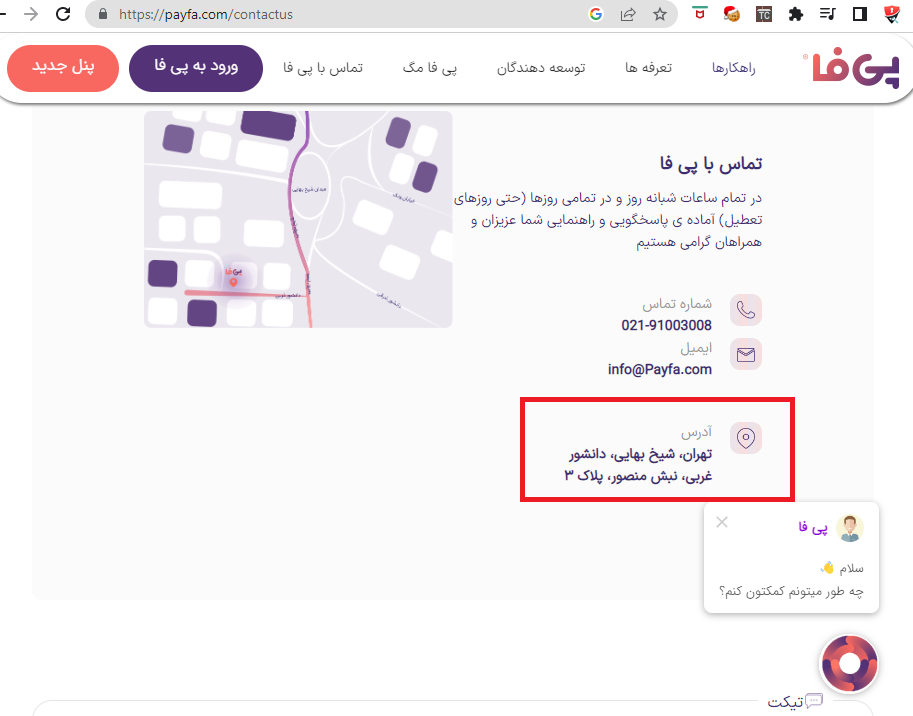Close the chat greeting popup
This screenshot has height=716, width=913.
point(722,522)
